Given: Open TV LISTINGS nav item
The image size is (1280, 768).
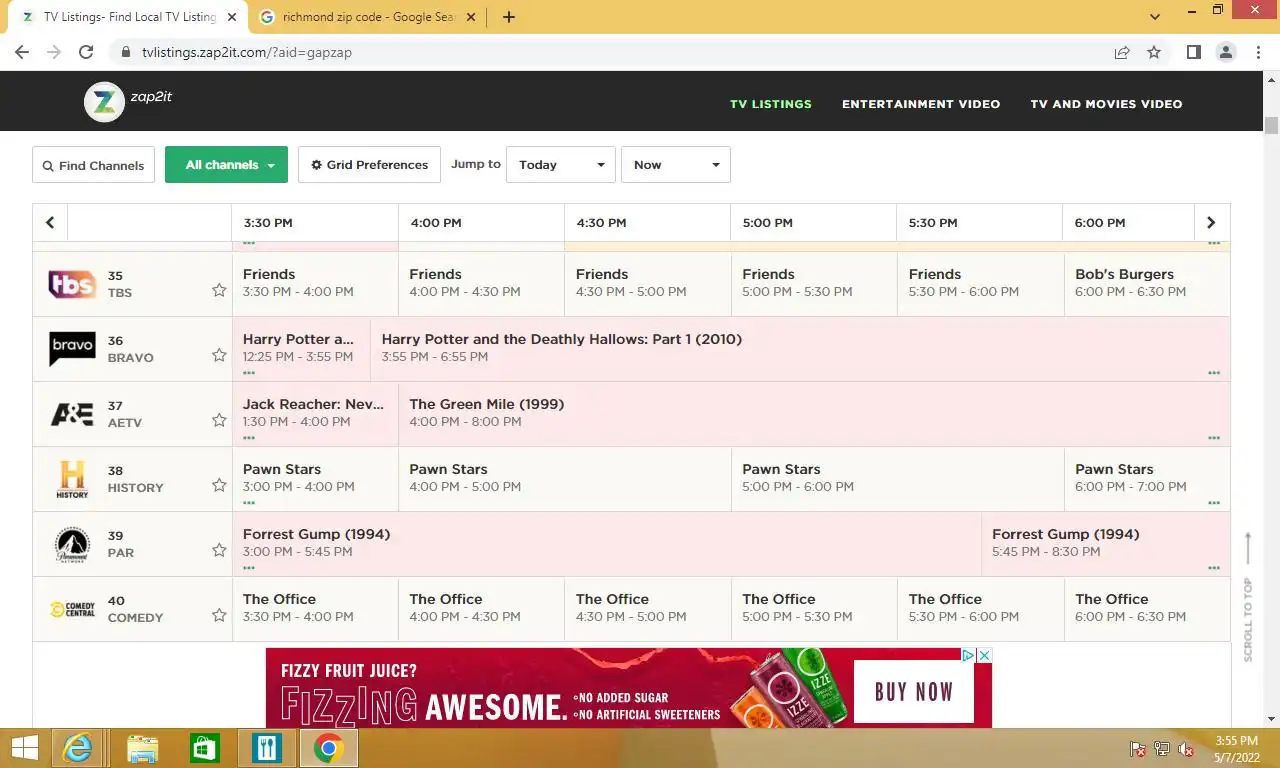Looking at the screenshot, I should [771, 104].
